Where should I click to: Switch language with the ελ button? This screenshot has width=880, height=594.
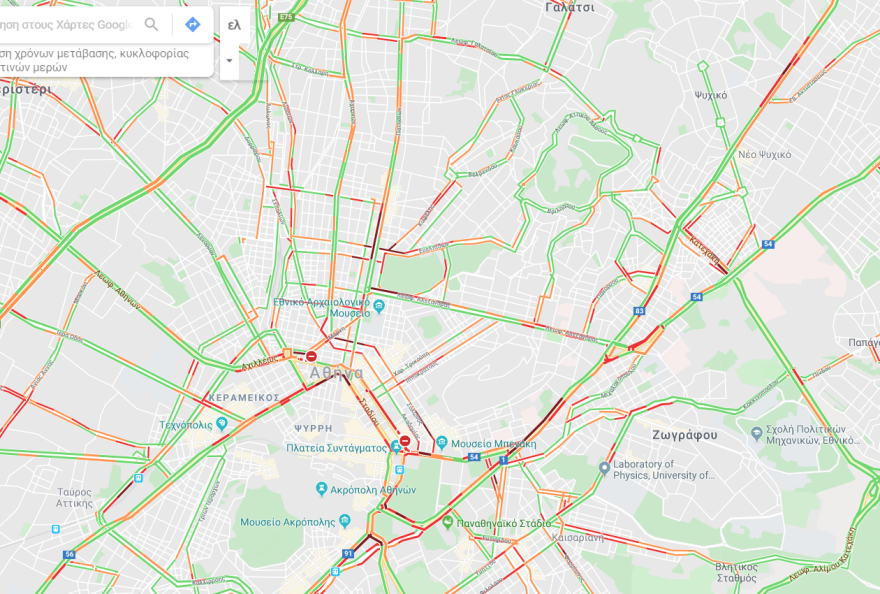234,25
